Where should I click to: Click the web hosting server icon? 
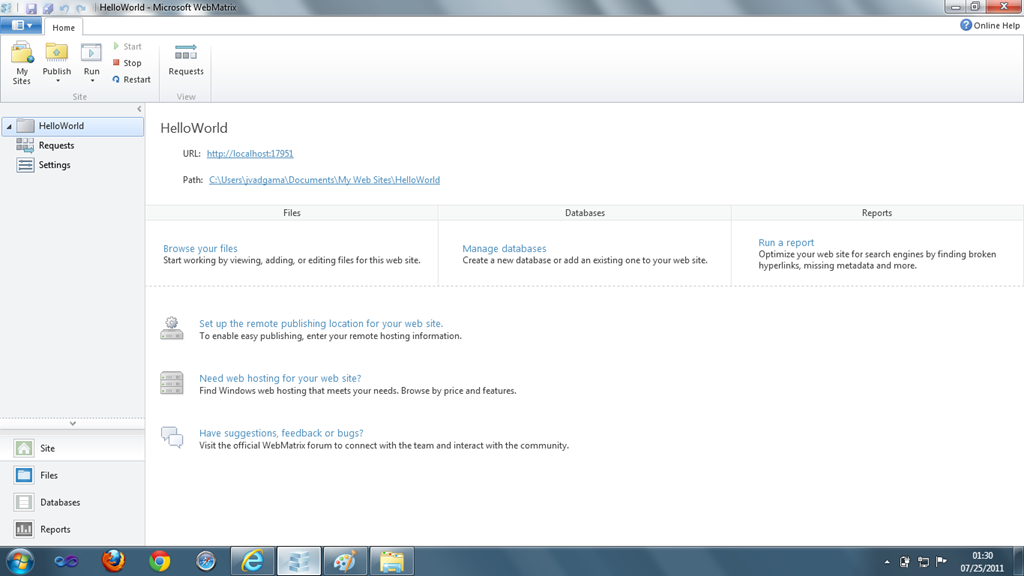172,383
